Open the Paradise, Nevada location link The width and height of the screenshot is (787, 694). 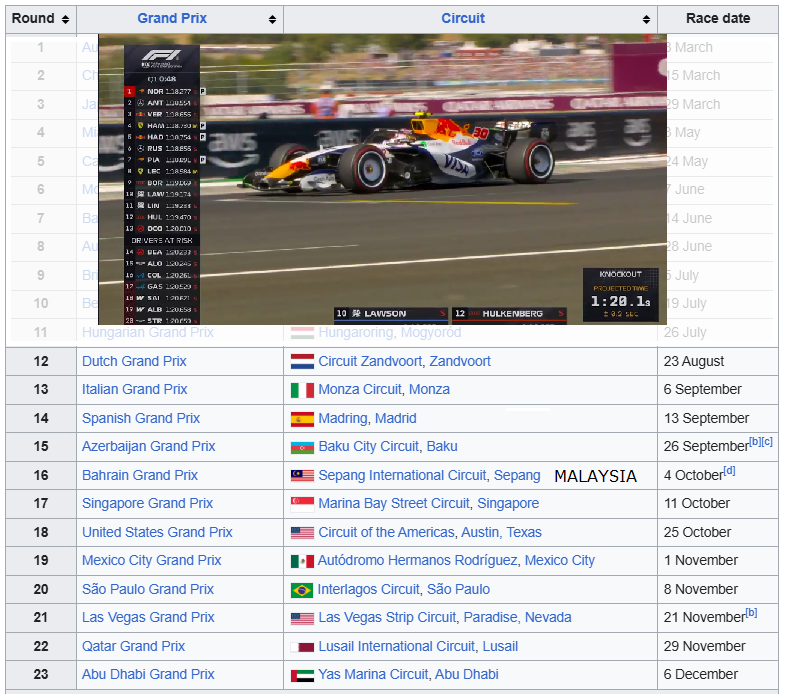[517, 617]
